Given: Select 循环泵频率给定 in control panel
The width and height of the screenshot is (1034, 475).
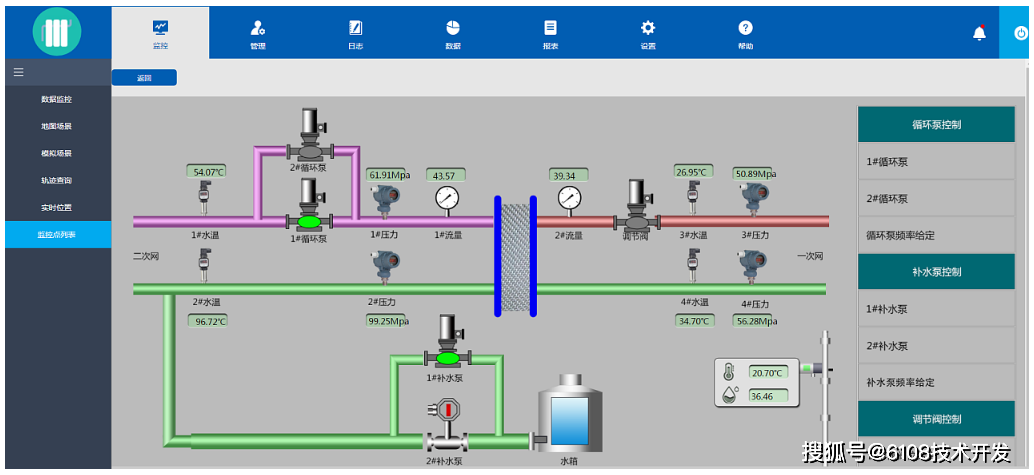Looking at the screenshot, I should pos(936,235).
